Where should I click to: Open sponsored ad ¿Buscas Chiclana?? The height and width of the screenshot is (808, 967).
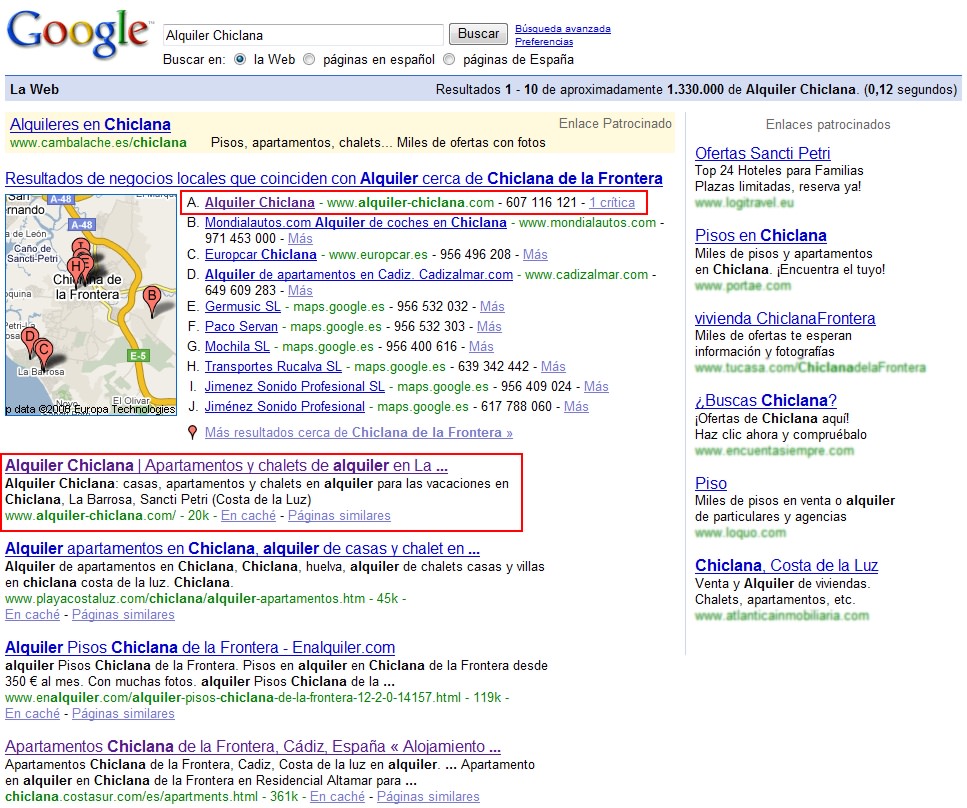(x=766, y=400)
